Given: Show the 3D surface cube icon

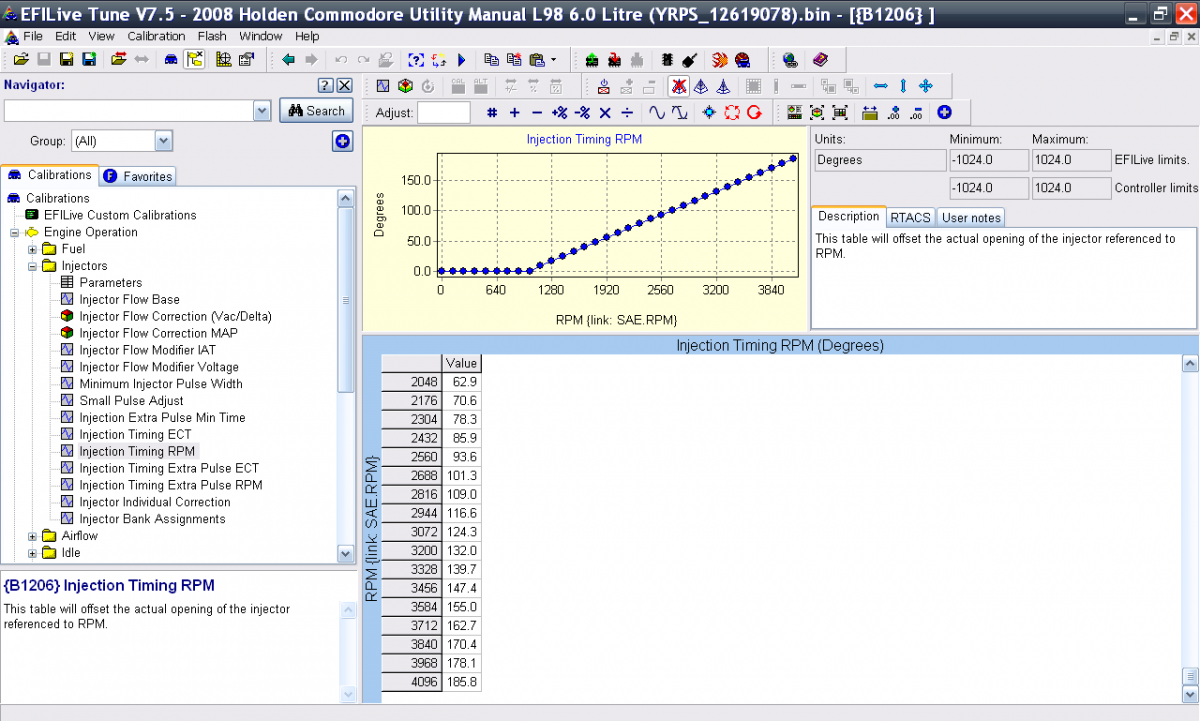Looking at the screenshot, I should click(x=405, y=86).
